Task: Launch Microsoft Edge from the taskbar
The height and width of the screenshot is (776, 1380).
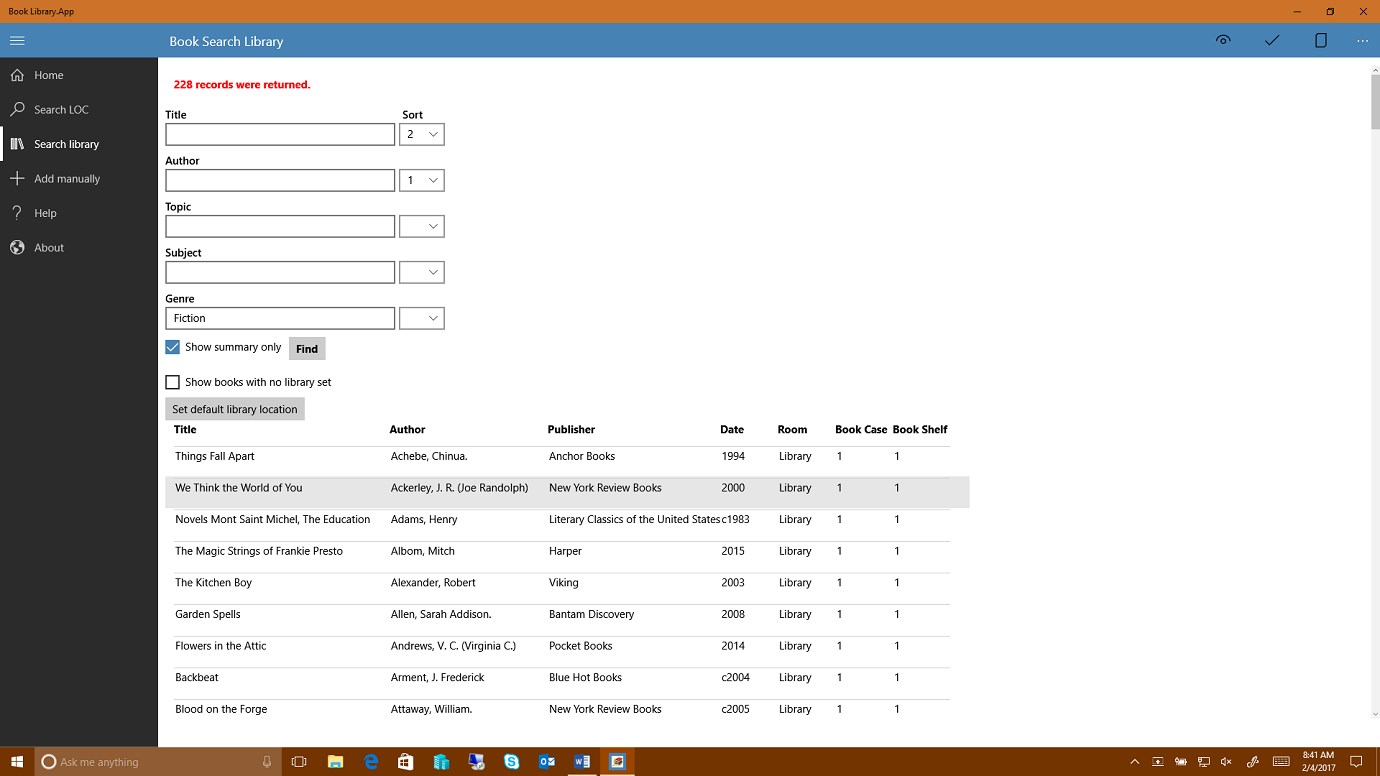Action: 370,762
